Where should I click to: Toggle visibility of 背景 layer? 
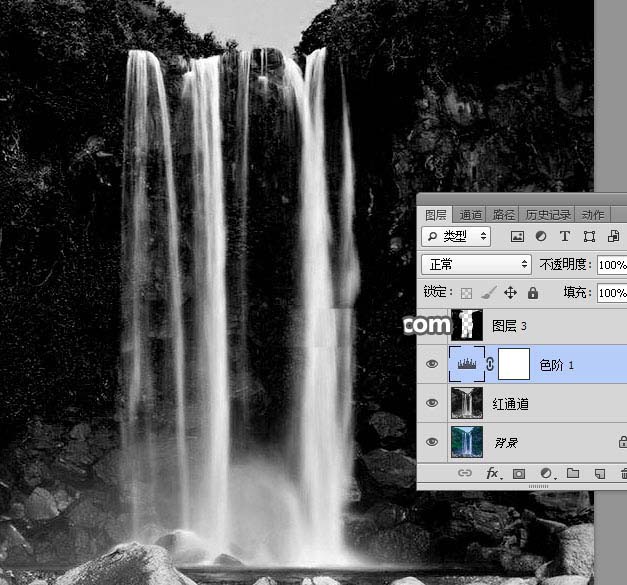tap(432, 441)
